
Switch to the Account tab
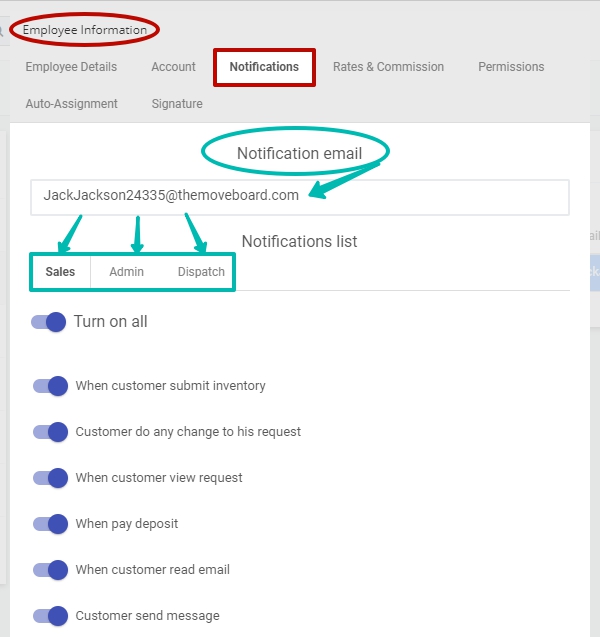[173, 67]
